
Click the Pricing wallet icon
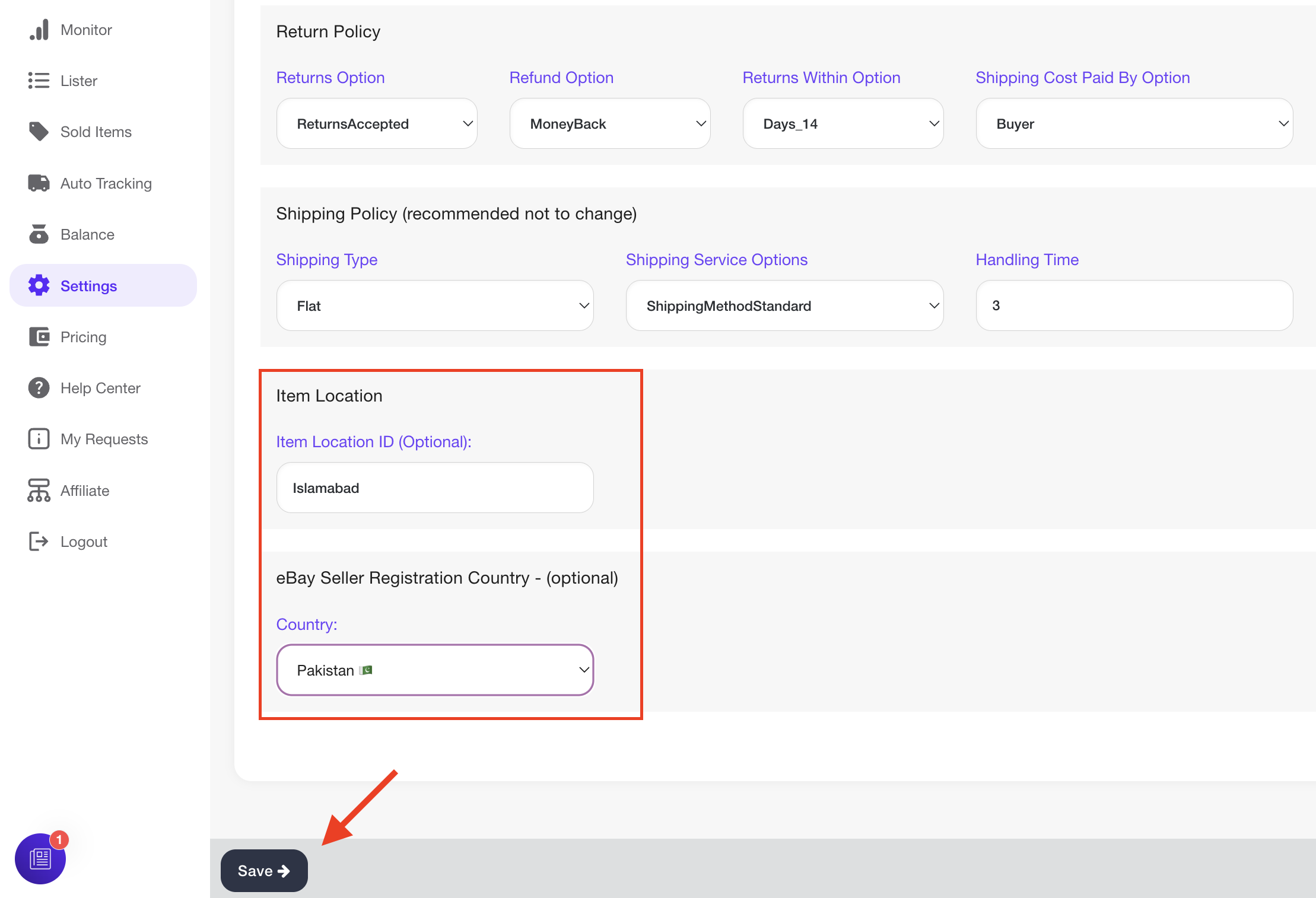(x=39, y=337)
